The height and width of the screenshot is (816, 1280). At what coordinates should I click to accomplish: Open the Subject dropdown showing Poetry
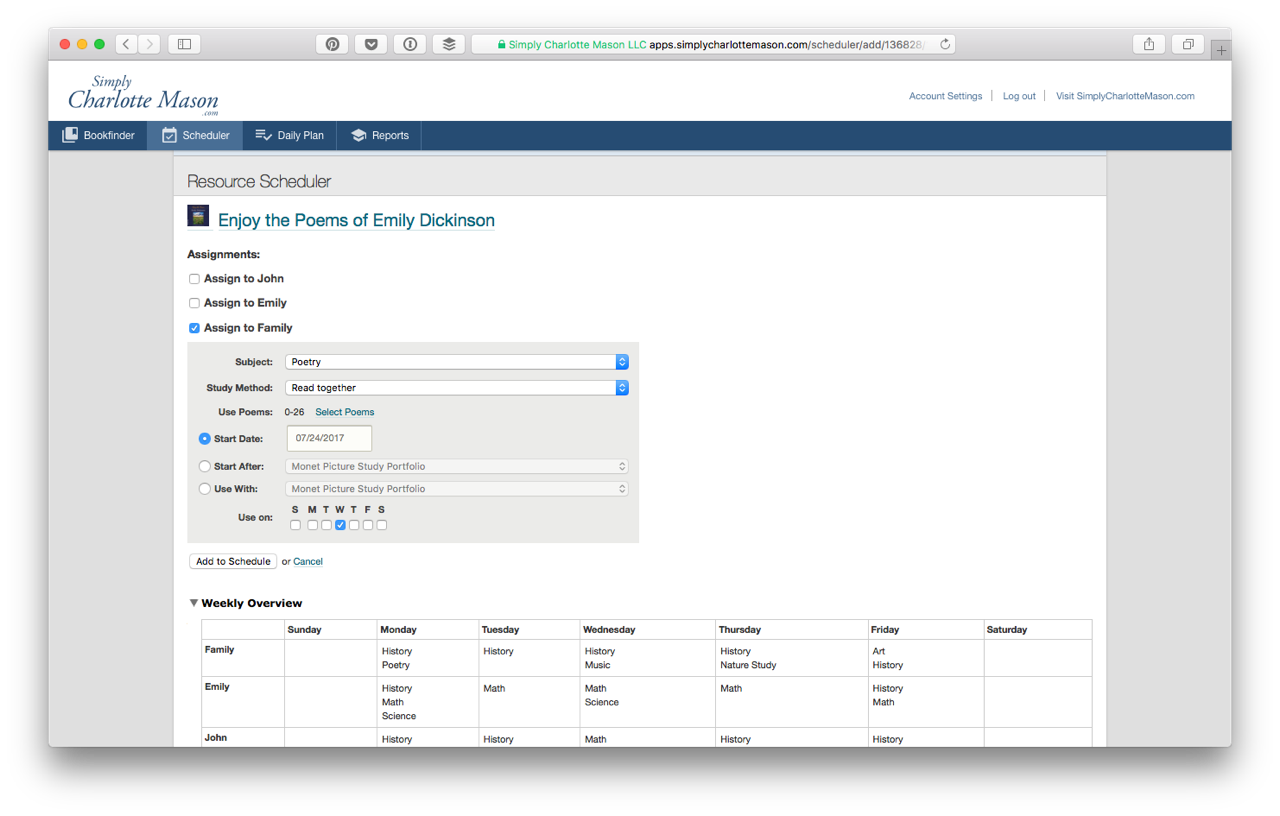coord(456,362)
